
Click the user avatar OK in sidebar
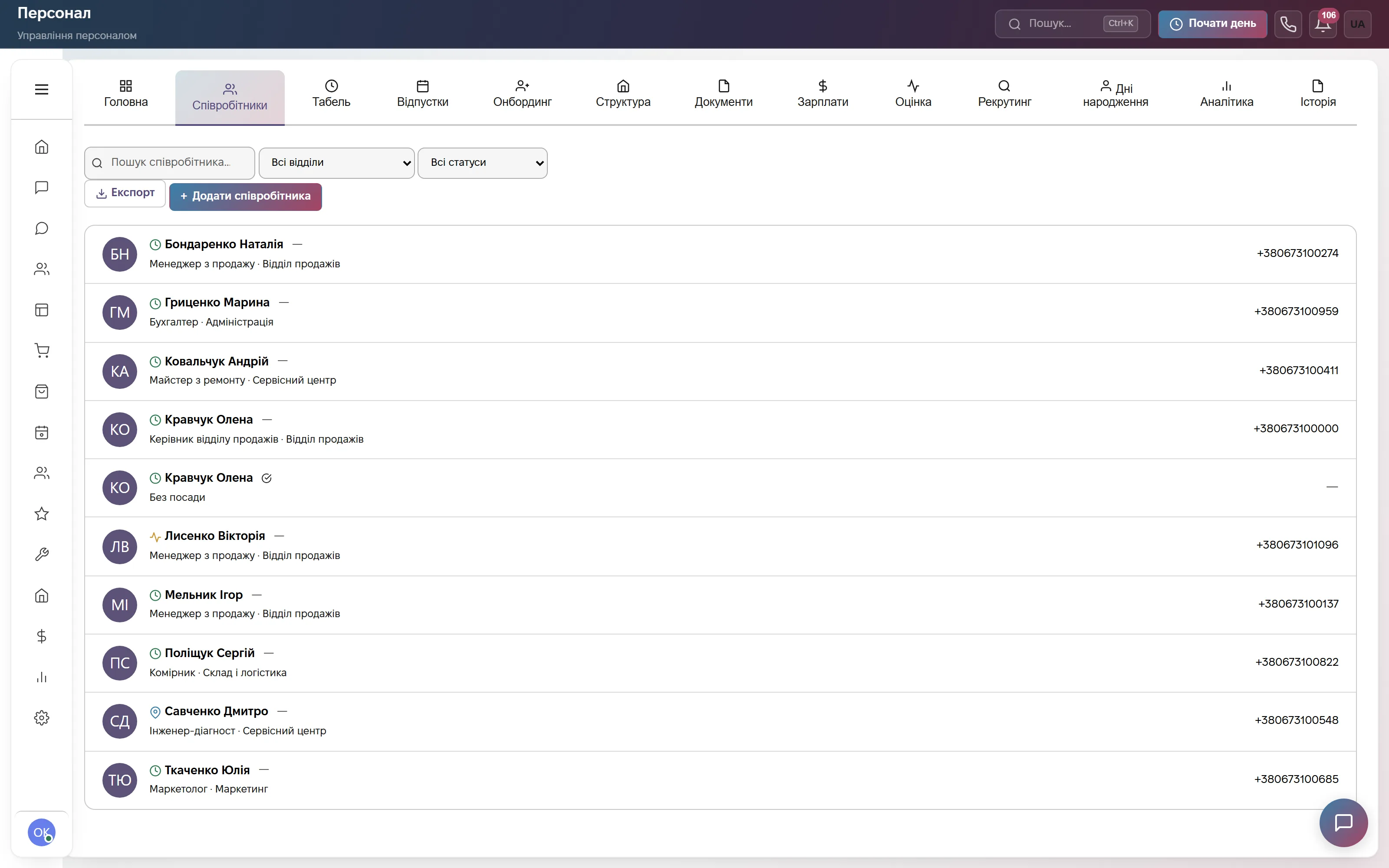41,832
